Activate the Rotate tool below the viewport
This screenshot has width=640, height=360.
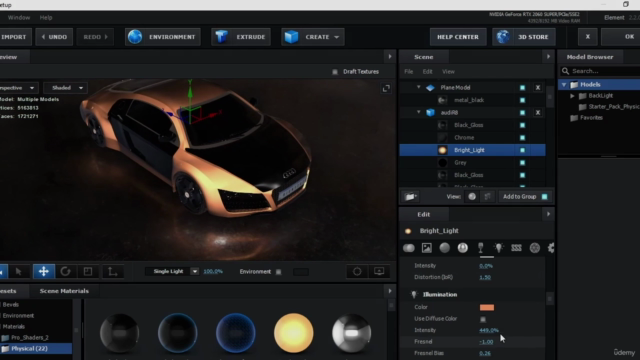[x=65, y=271]
